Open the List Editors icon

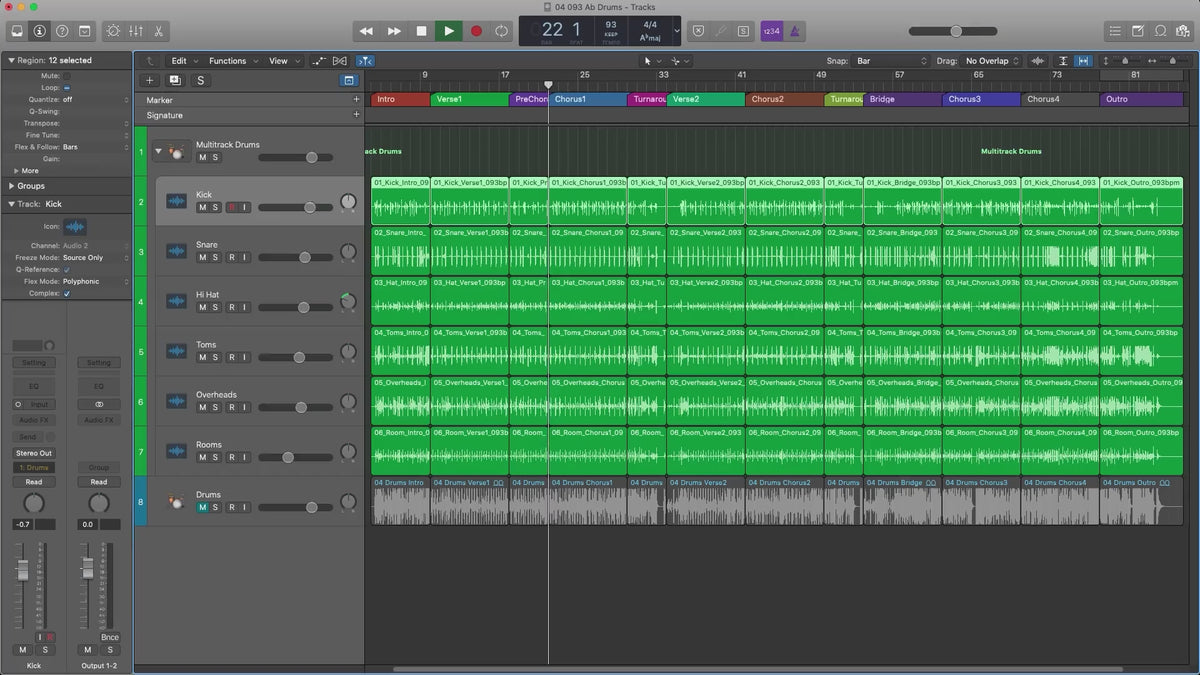[x=1115, y=31]
